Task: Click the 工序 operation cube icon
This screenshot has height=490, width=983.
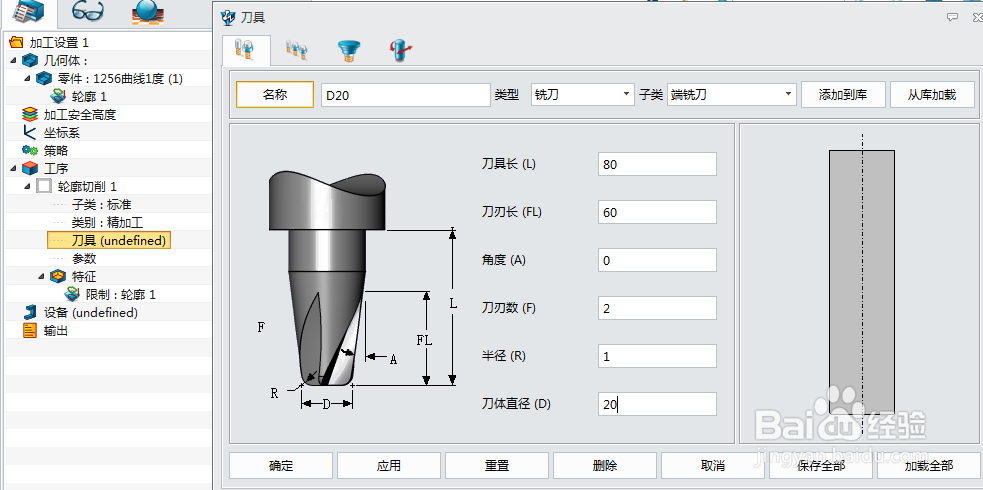Action: 29,169
